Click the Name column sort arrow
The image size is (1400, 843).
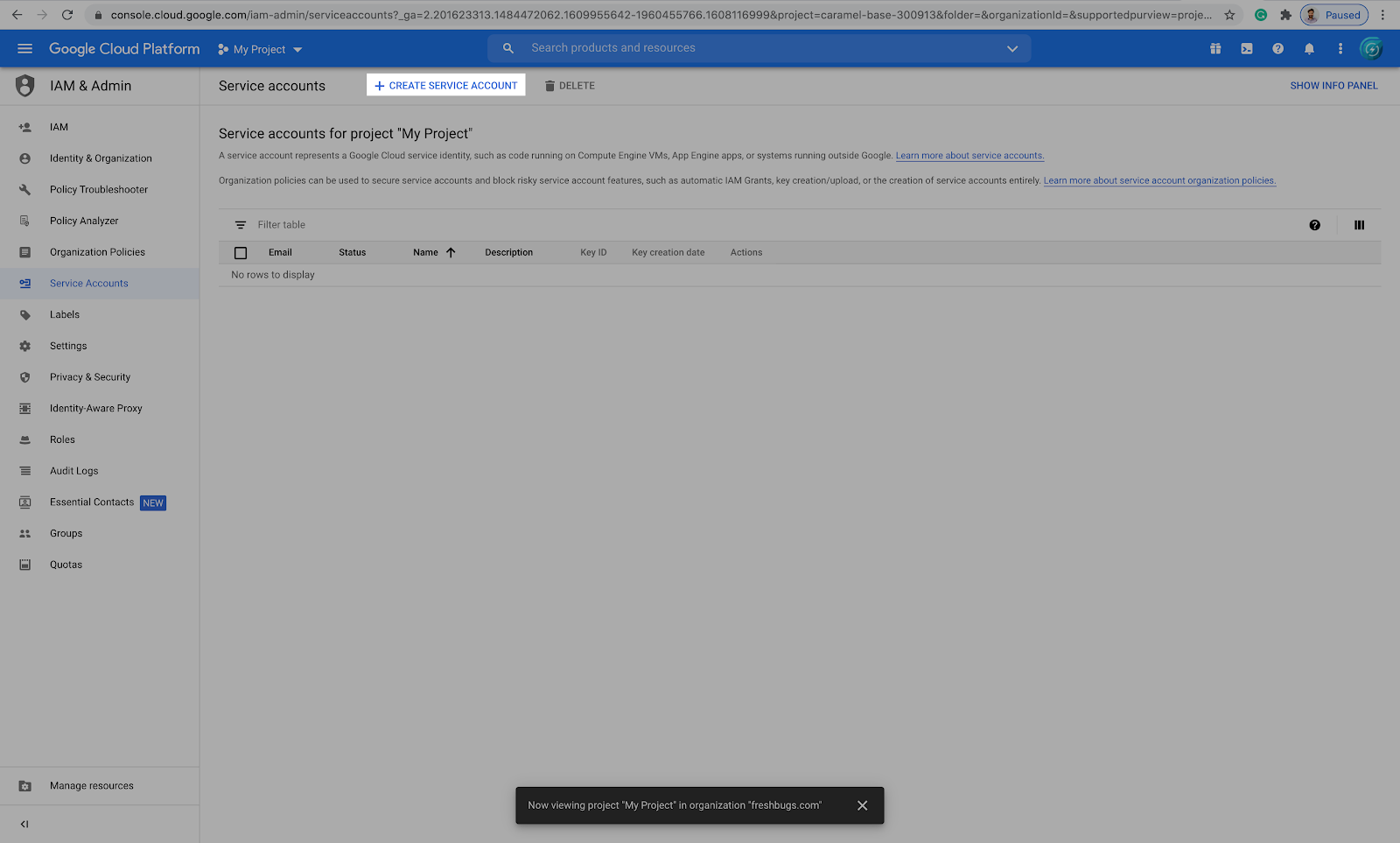451,252
